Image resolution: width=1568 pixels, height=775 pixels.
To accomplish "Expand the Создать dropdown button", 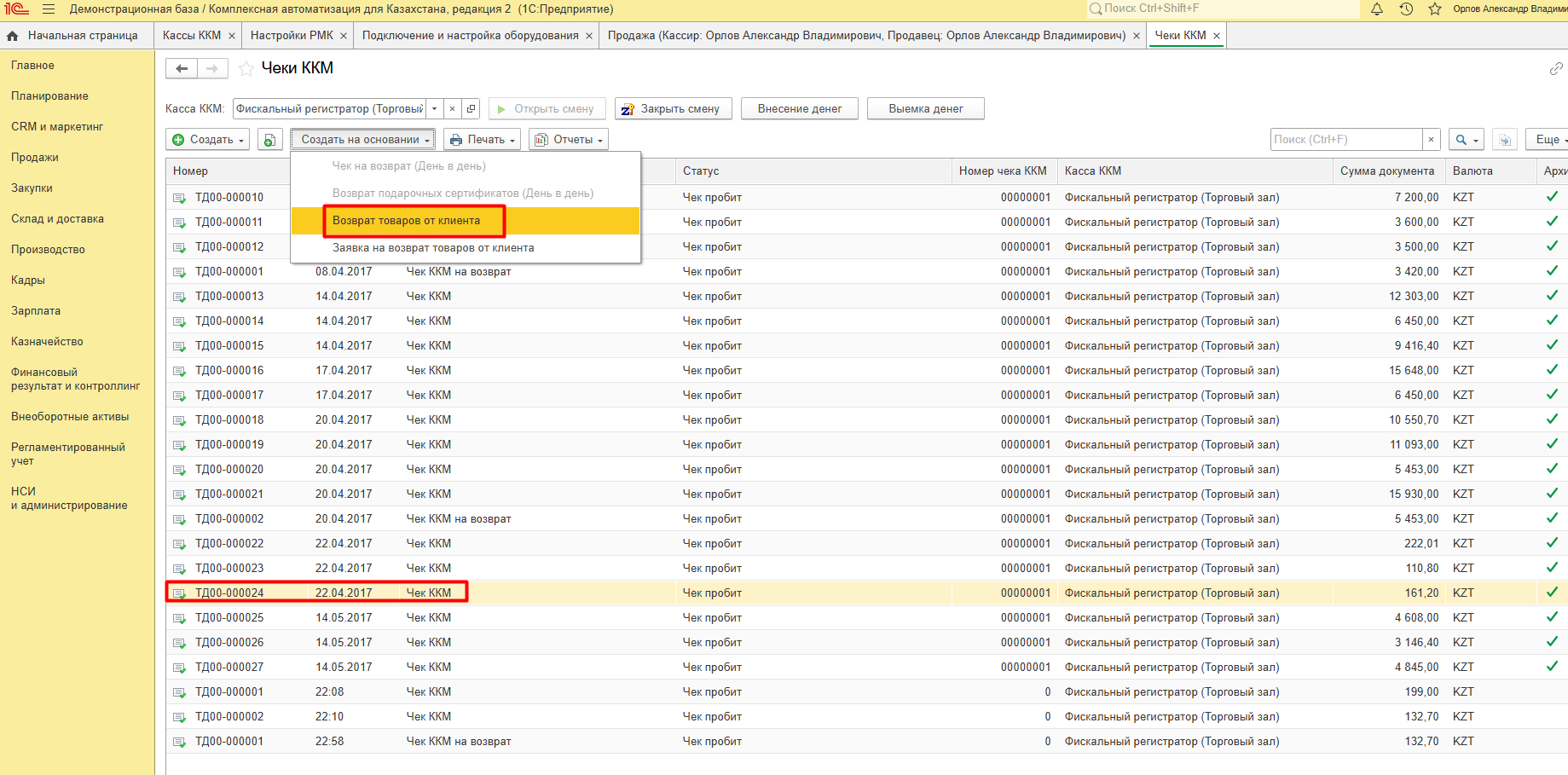I will click(x=209, y=140).
